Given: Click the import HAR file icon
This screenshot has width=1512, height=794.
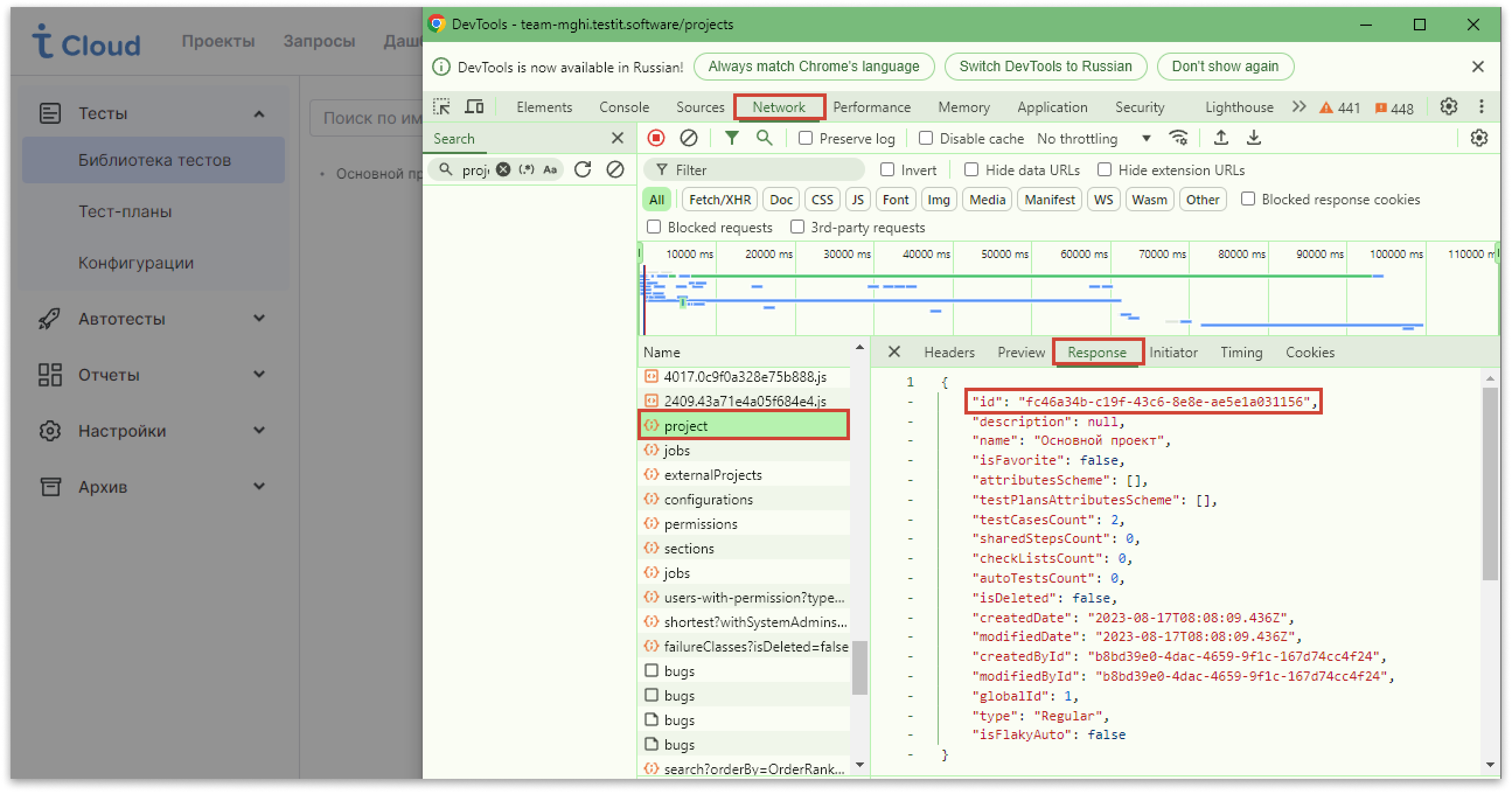Looking at the screenshot, I should click(x=1221, y=139).
